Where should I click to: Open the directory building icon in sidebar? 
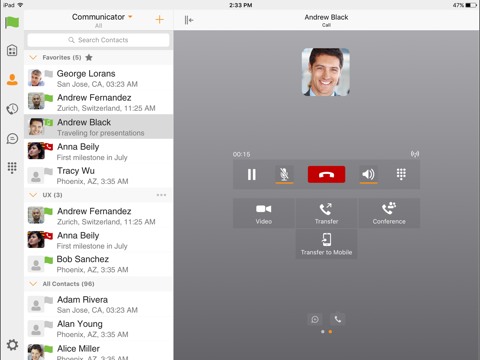pyautogui.click(x=12, y=50)
